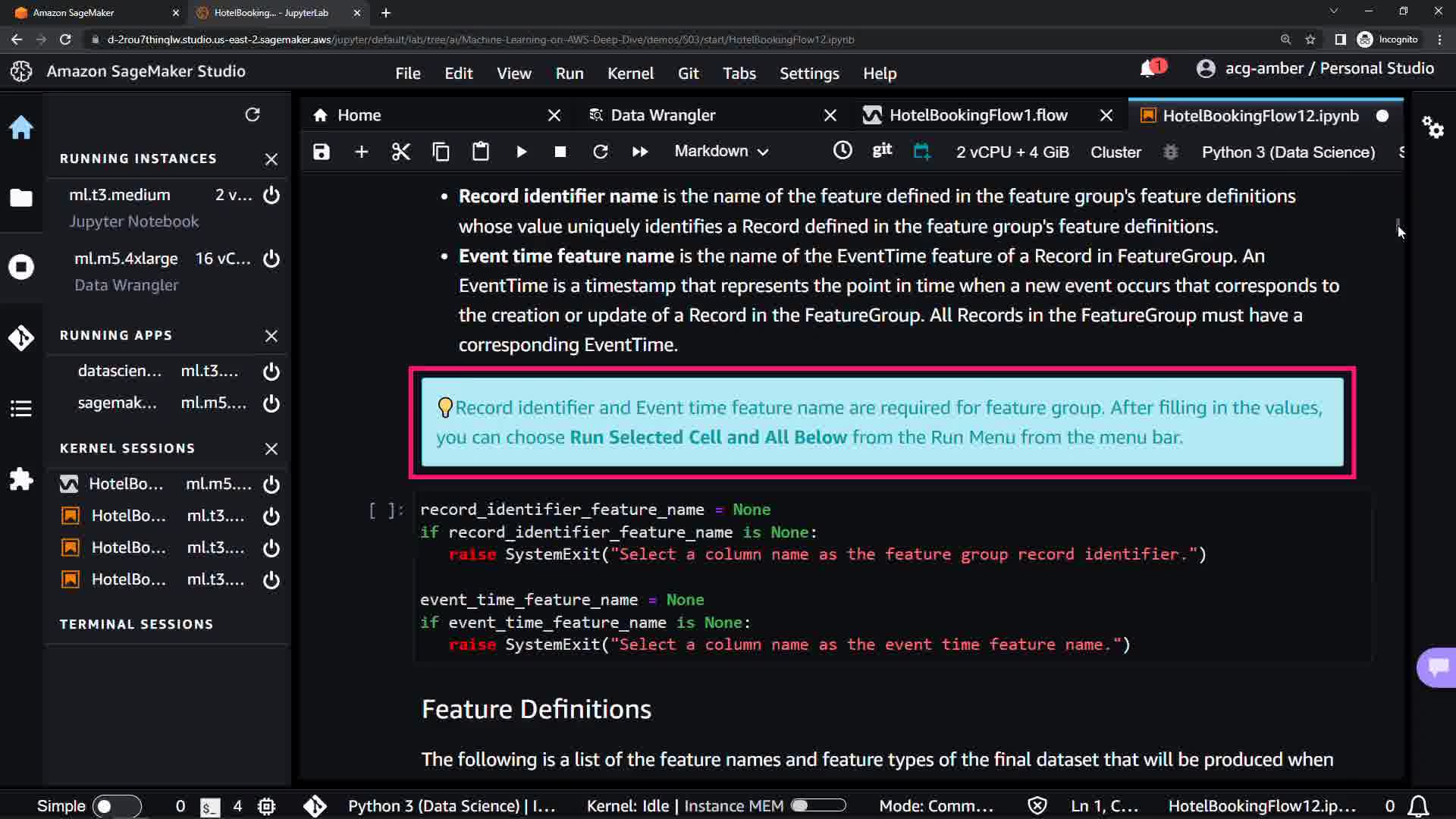Image resolution: width=1456 pixels, height=819 pixels.
Task: Toggle the Instance MEM status bar switch
Action: pos(817,805)
